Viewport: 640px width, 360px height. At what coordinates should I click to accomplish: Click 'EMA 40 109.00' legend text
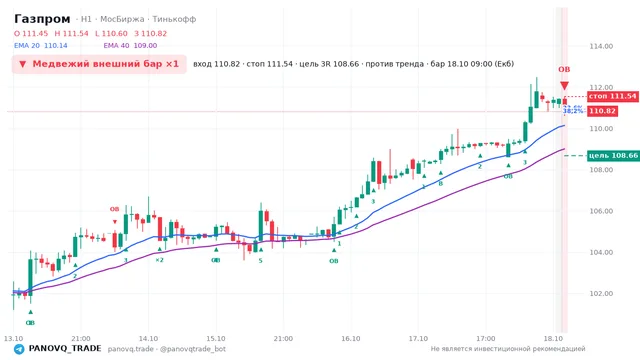[x=130, y=46]
